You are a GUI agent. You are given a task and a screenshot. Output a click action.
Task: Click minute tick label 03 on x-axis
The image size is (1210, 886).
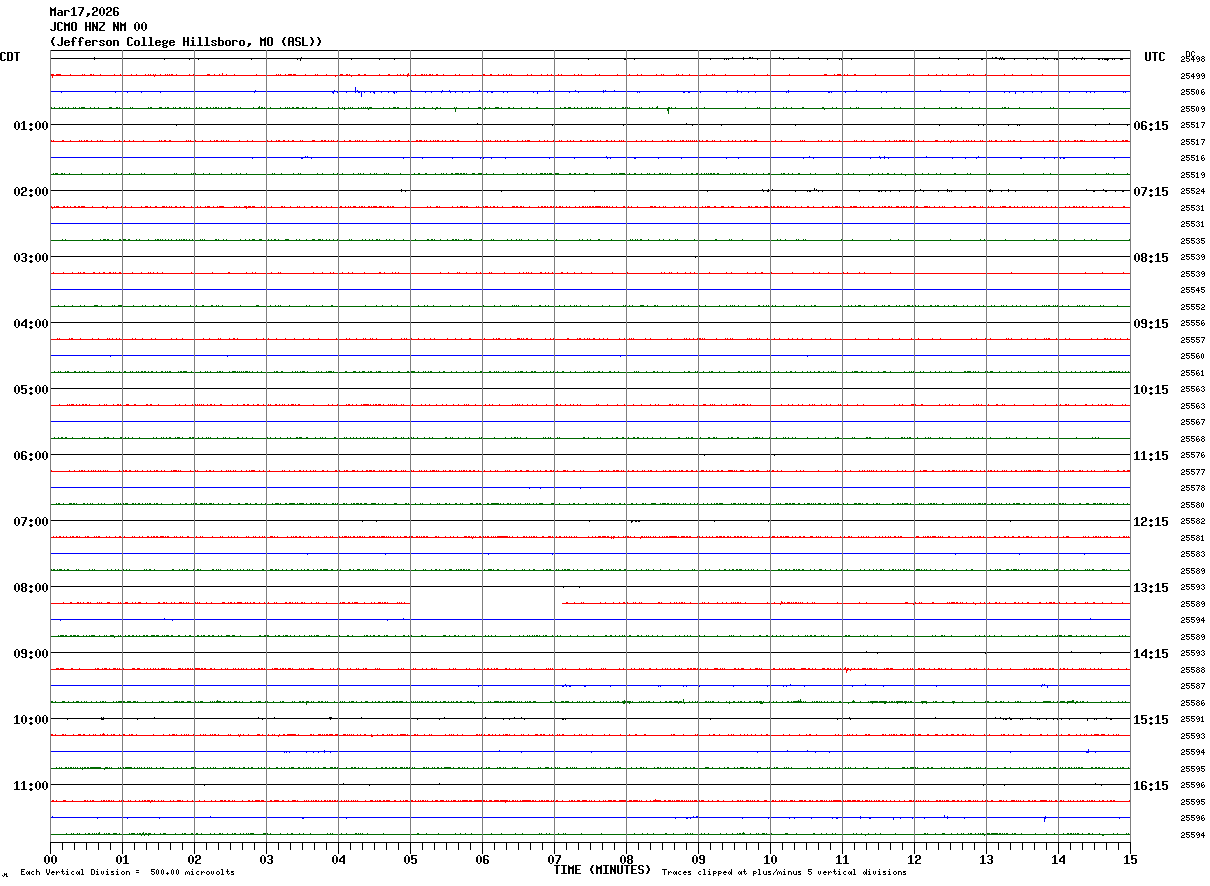[x=266, y=859]
